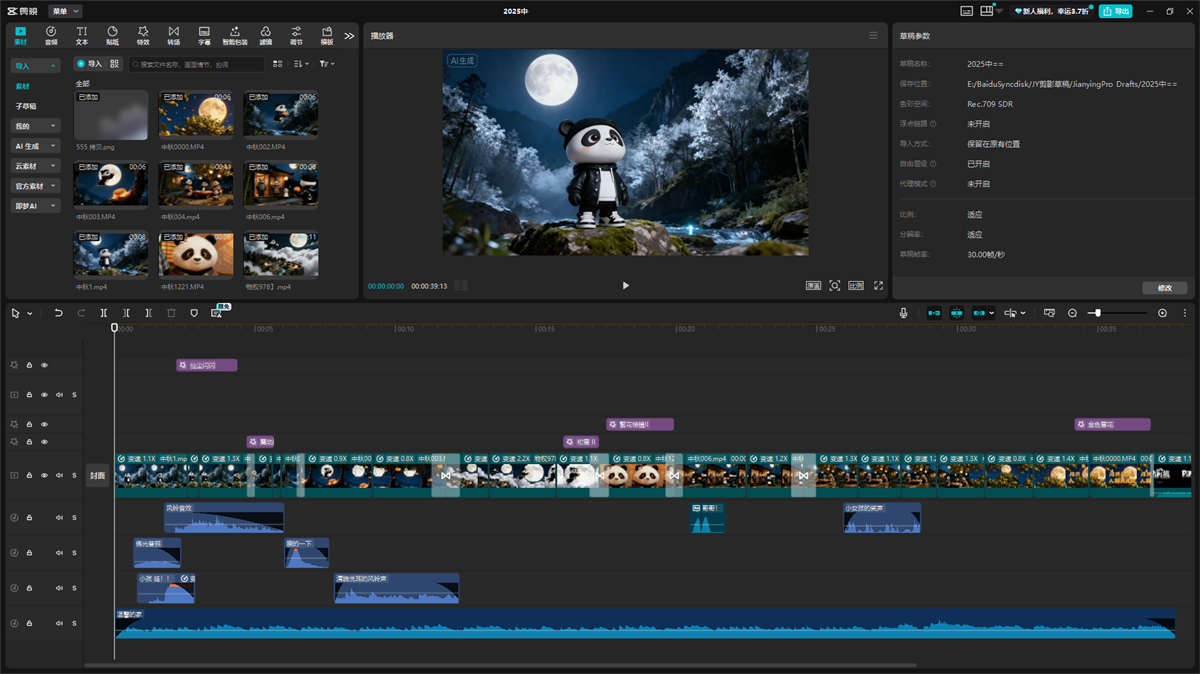The width and height of the screenshot is (1200, 674).
Task: Click the focus frame icon in the player
Action: click(x=835, y=286)
